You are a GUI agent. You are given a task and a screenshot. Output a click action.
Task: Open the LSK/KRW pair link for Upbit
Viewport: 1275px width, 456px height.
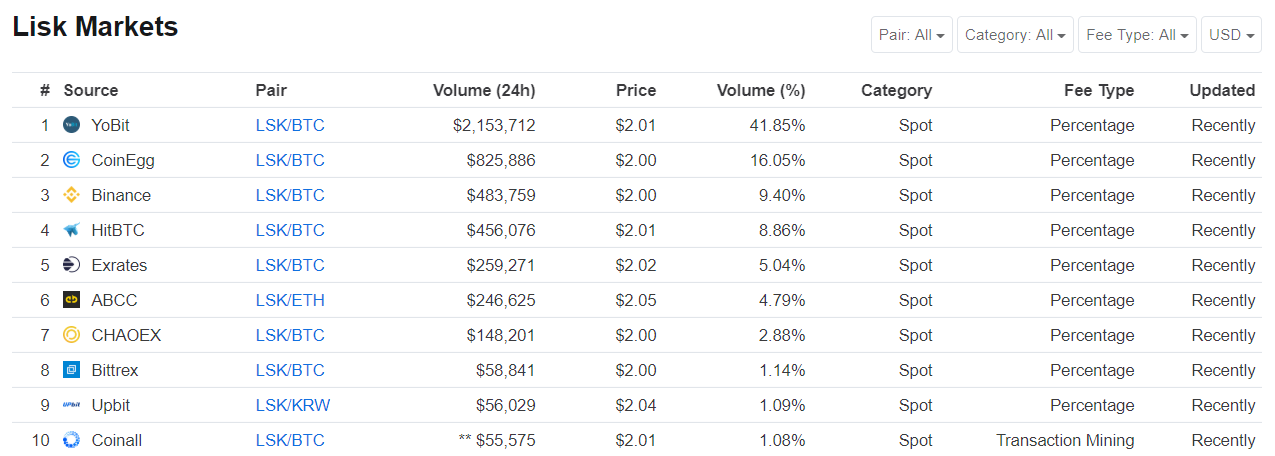(x=293, y=405)
